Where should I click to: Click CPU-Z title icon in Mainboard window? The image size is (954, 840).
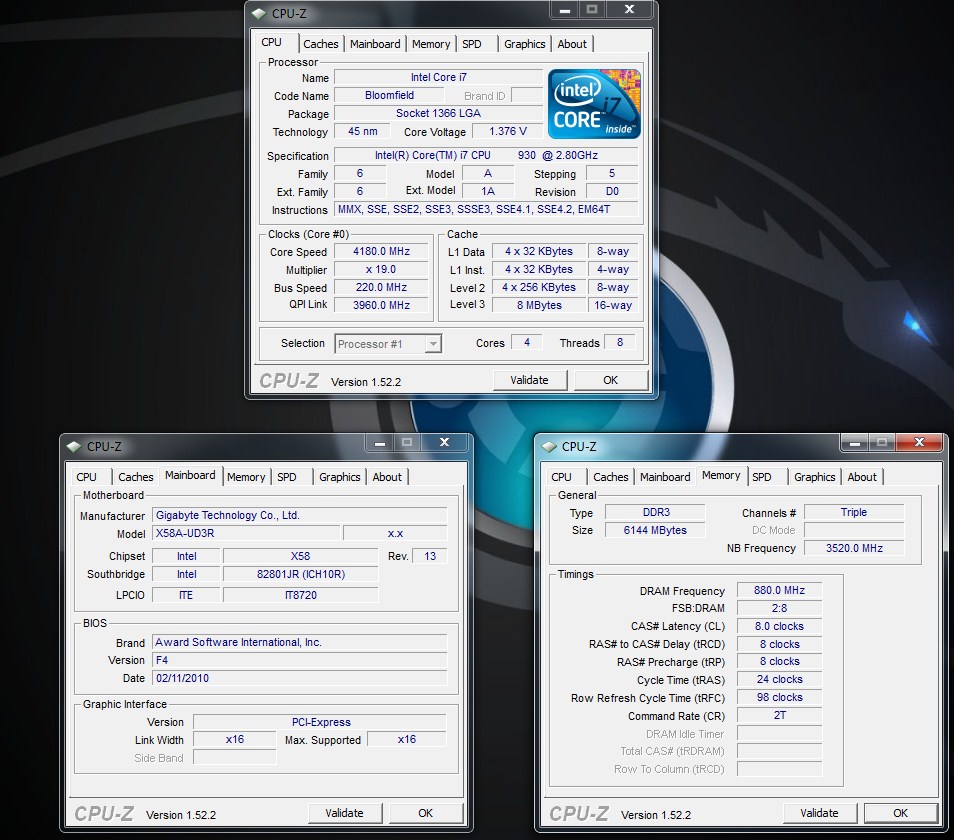click(74, 446)
